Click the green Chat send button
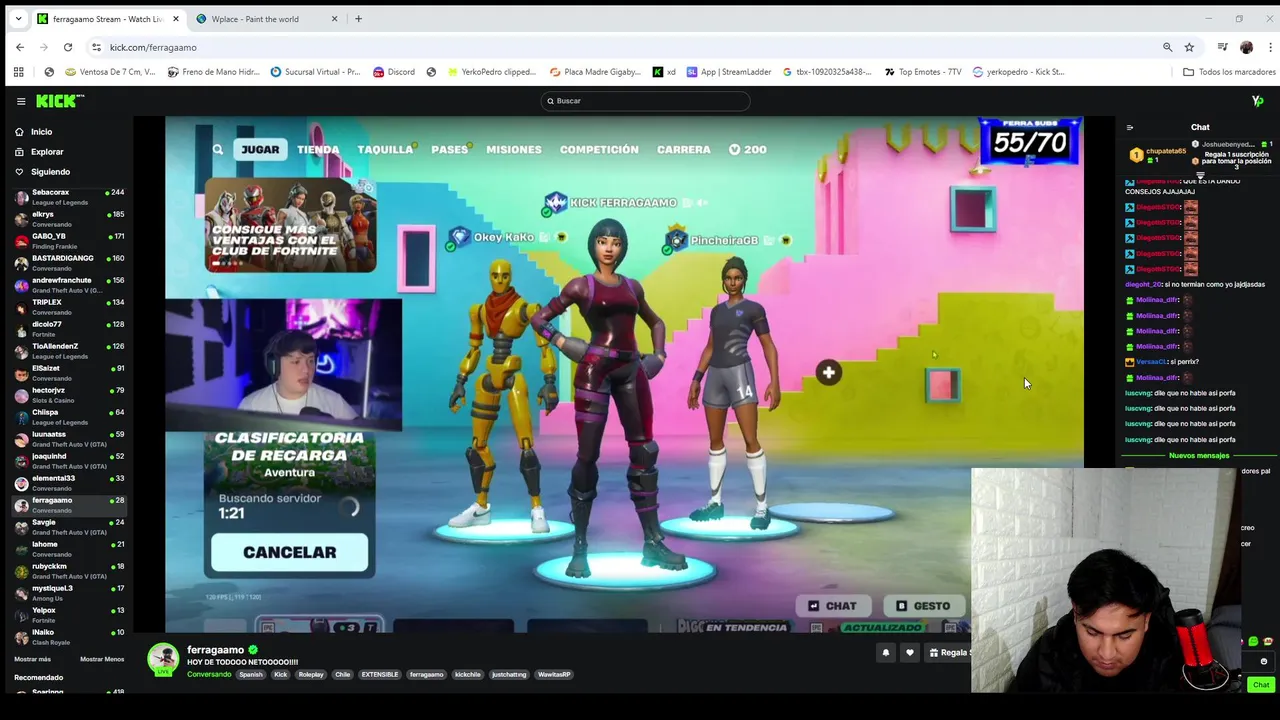Viewport: 1280px width, 720px height. tap(1261, 685)
